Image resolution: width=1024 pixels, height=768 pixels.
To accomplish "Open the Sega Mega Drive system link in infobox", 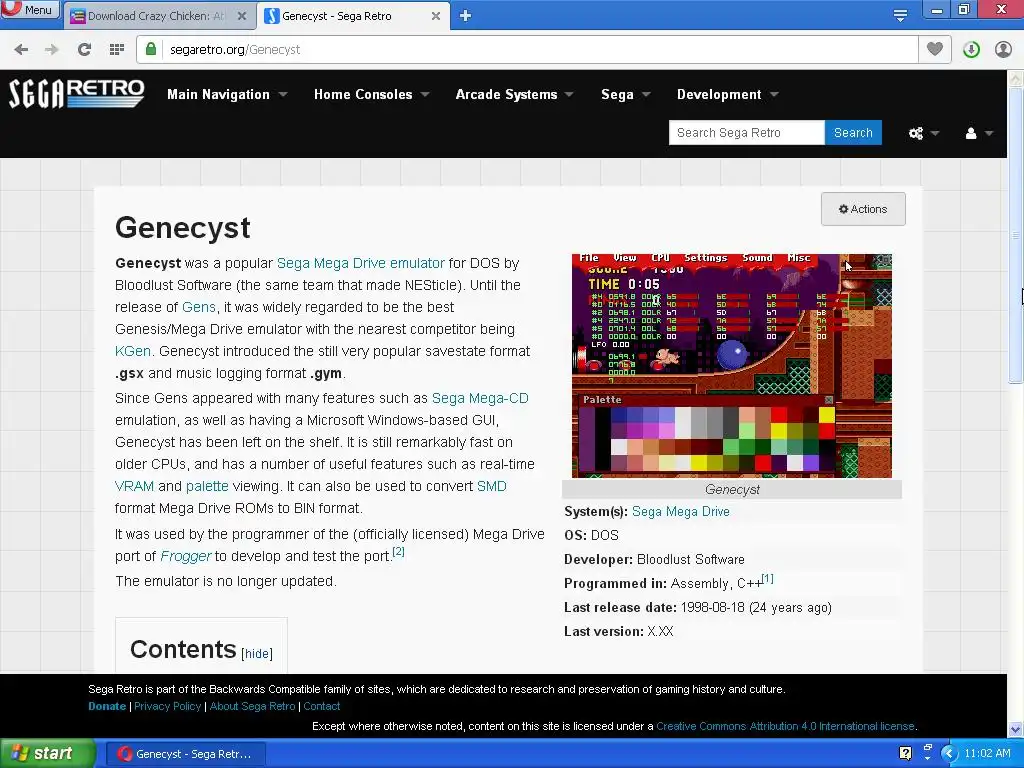I will 680,511.
